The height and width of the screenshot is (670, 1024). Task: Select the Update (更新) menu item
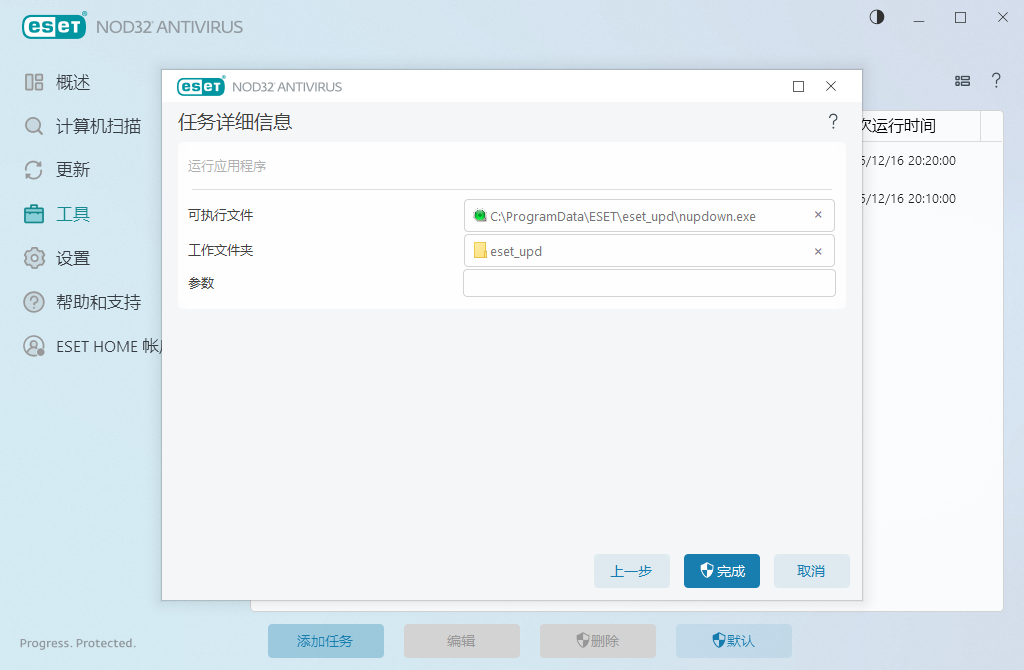point(73,170)
